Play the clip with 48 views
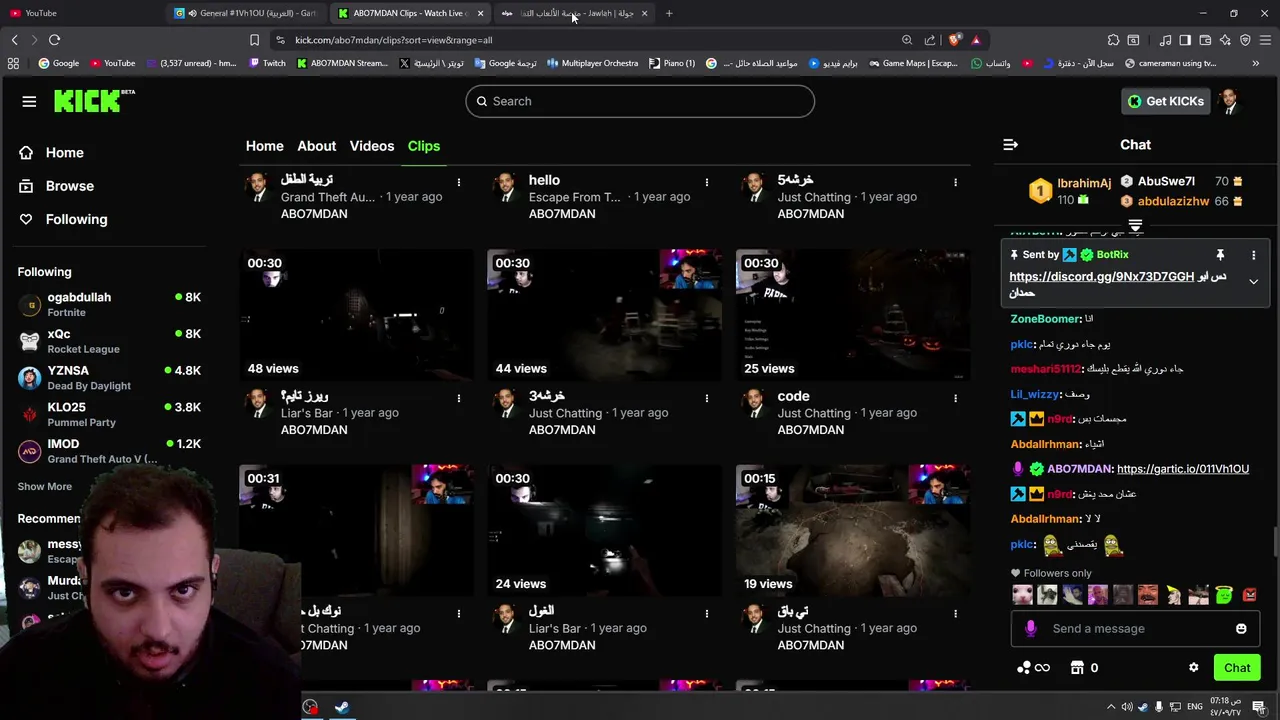The image size is (1280, 720). (356, 315)
